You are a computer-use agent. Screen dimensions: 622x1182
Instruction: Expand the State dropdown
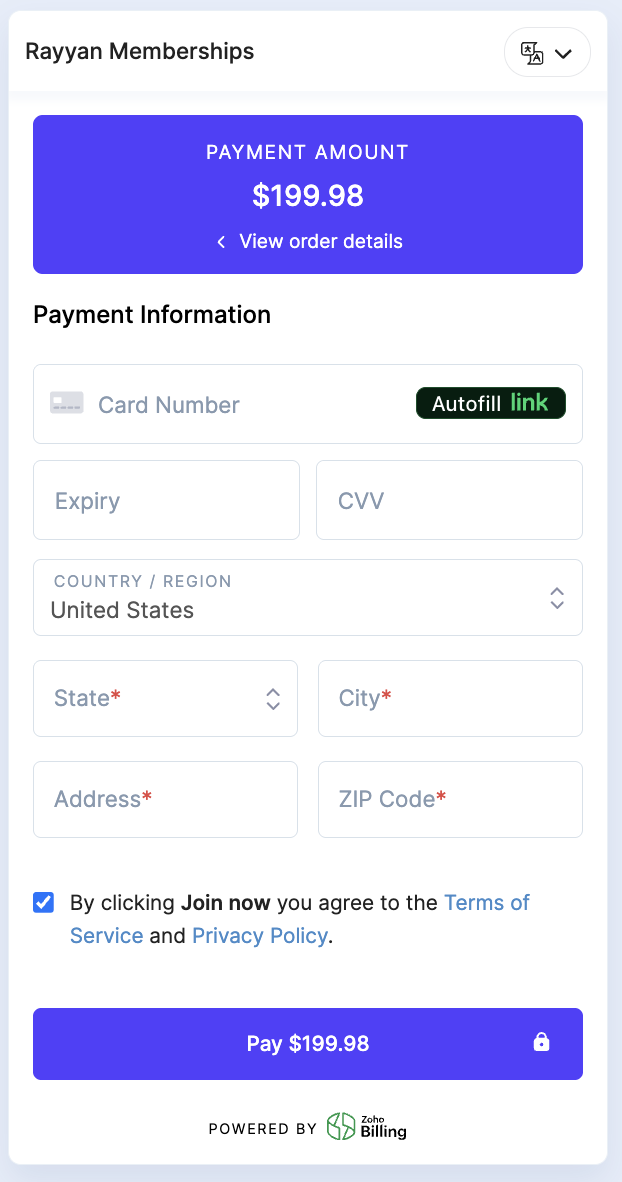click(x=166, y=698)
